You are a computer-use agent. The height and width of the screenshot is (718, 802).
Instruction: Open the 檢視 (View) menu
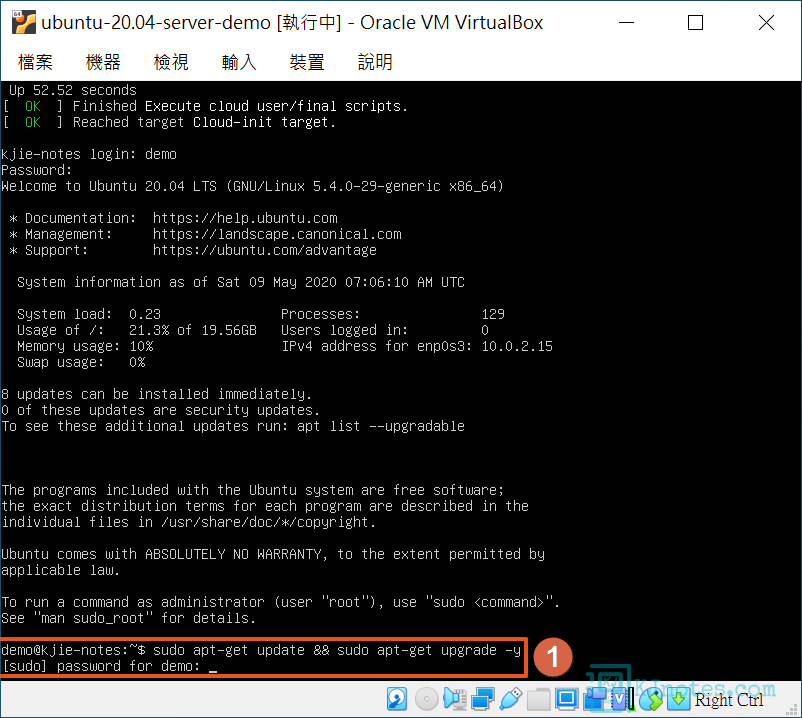(x=171, y=62)
